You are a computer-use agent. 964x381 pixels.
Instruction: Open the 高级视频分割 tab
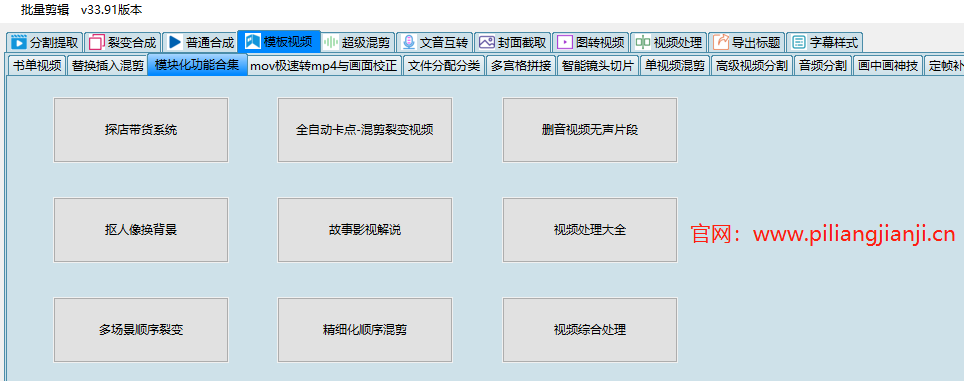point(751,65)
